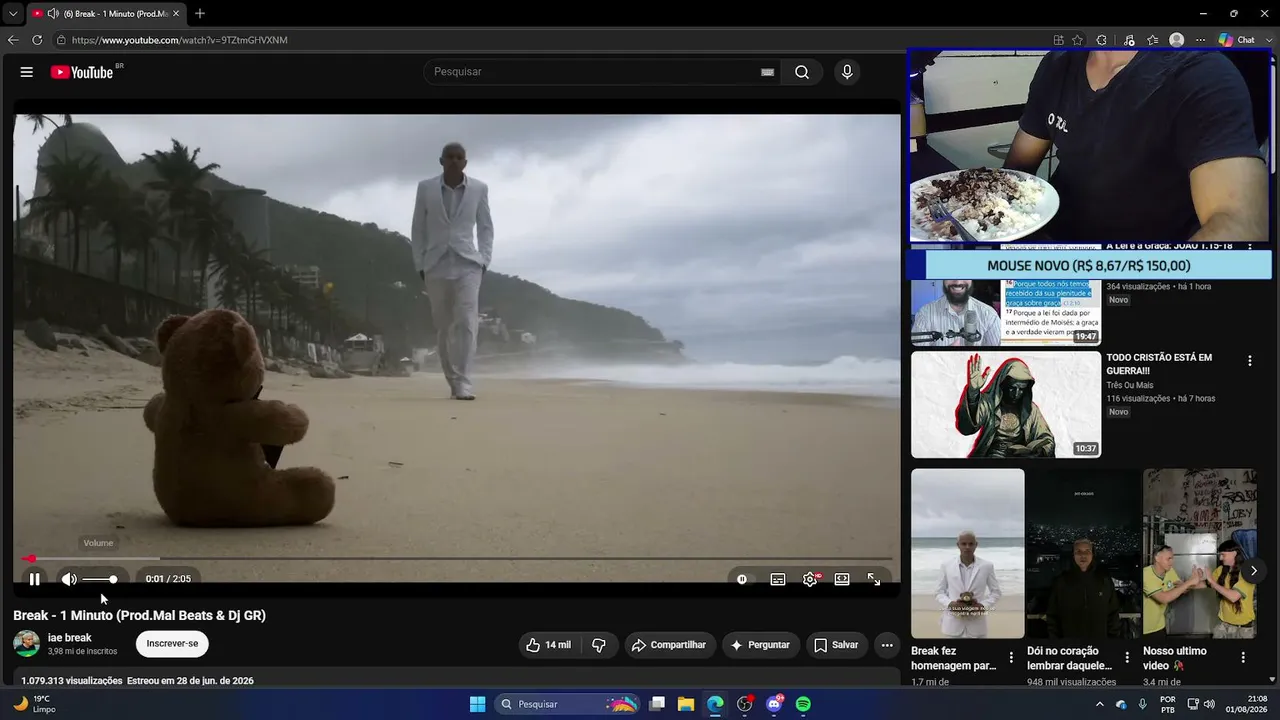Open File Explorer from the taskbar
The height and width of the screenshot is (720, 1280).
point(686,704)
